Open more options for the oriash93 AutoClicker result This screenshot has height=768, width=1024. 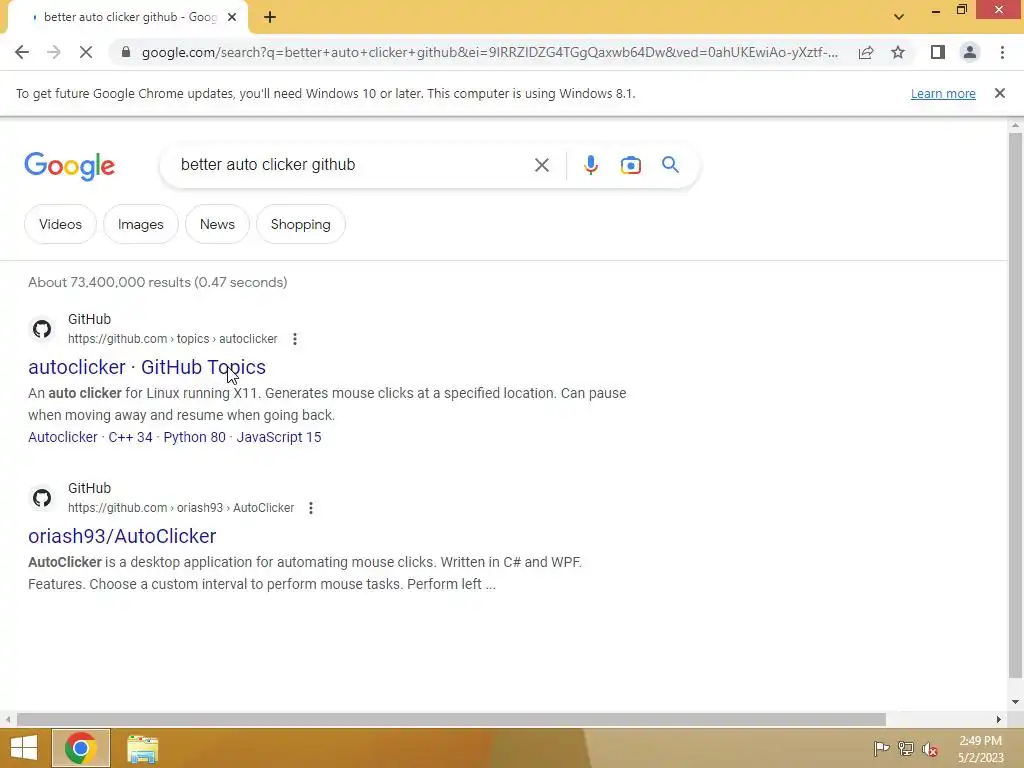311,508
